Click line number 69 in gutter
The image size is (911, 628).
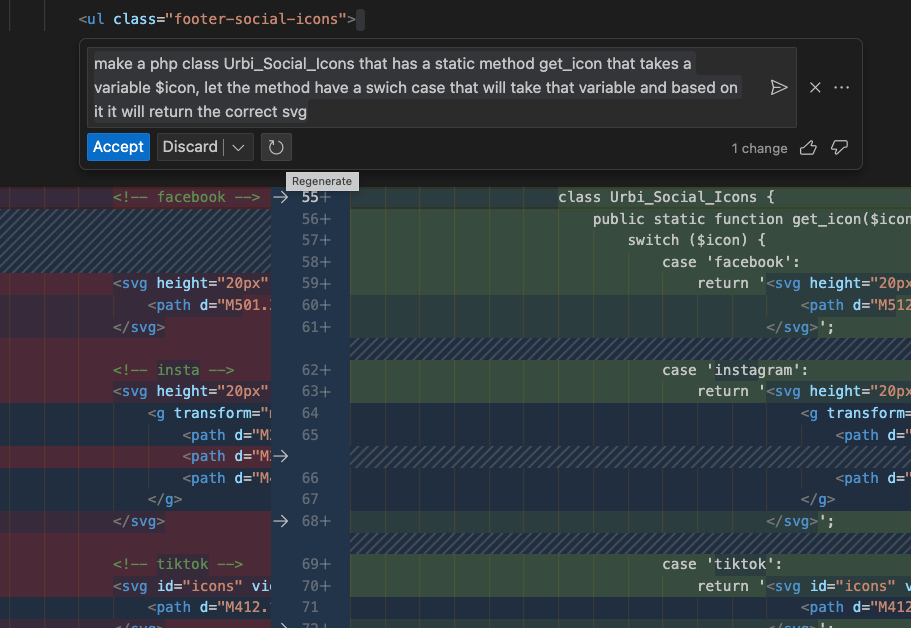click(x=310, y=564)
